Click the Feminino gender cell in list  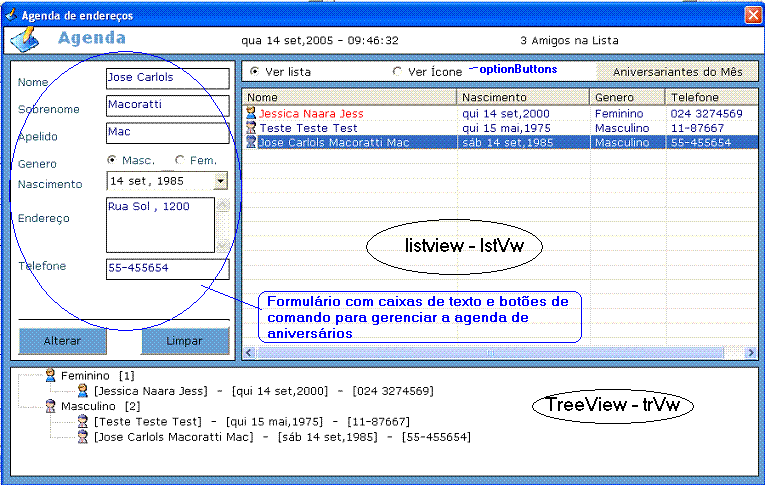(x=619, y=114)
